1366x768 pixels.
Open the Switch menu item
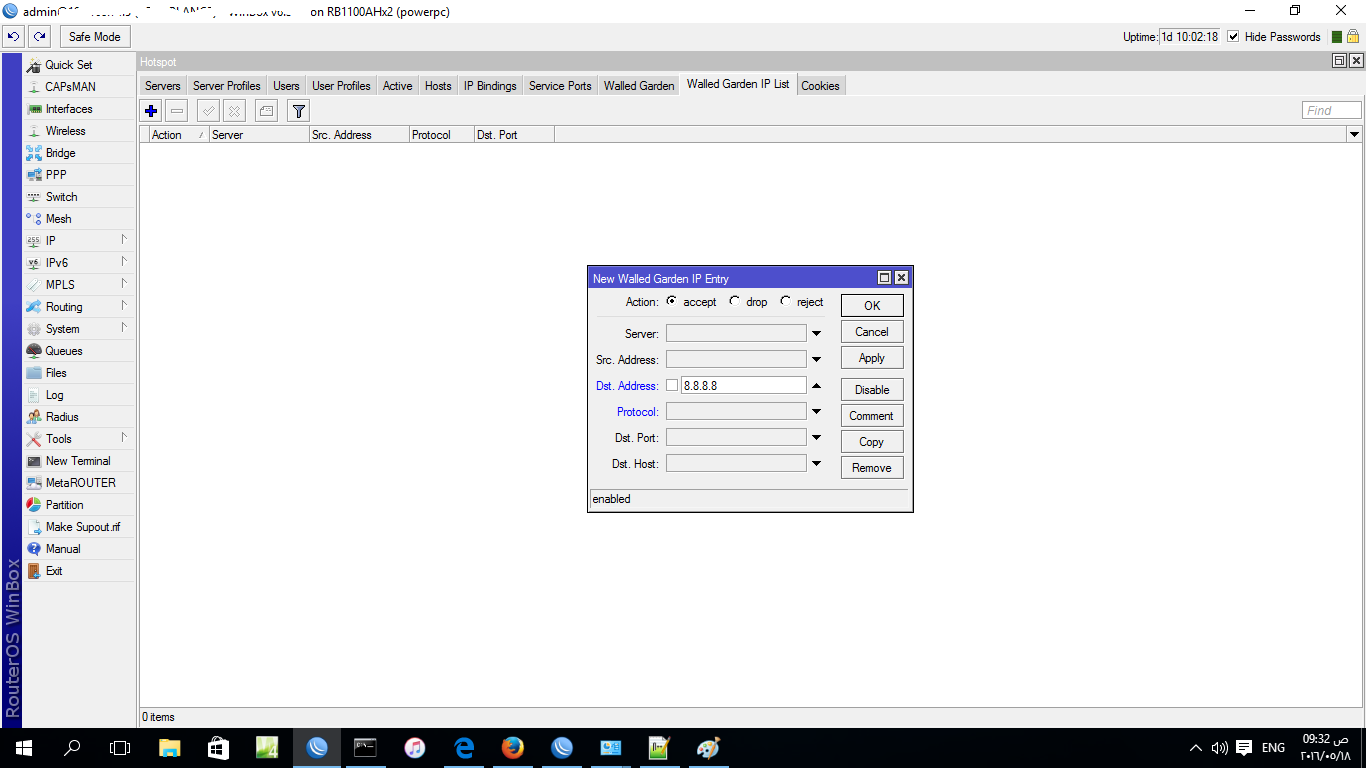[79, 197]
